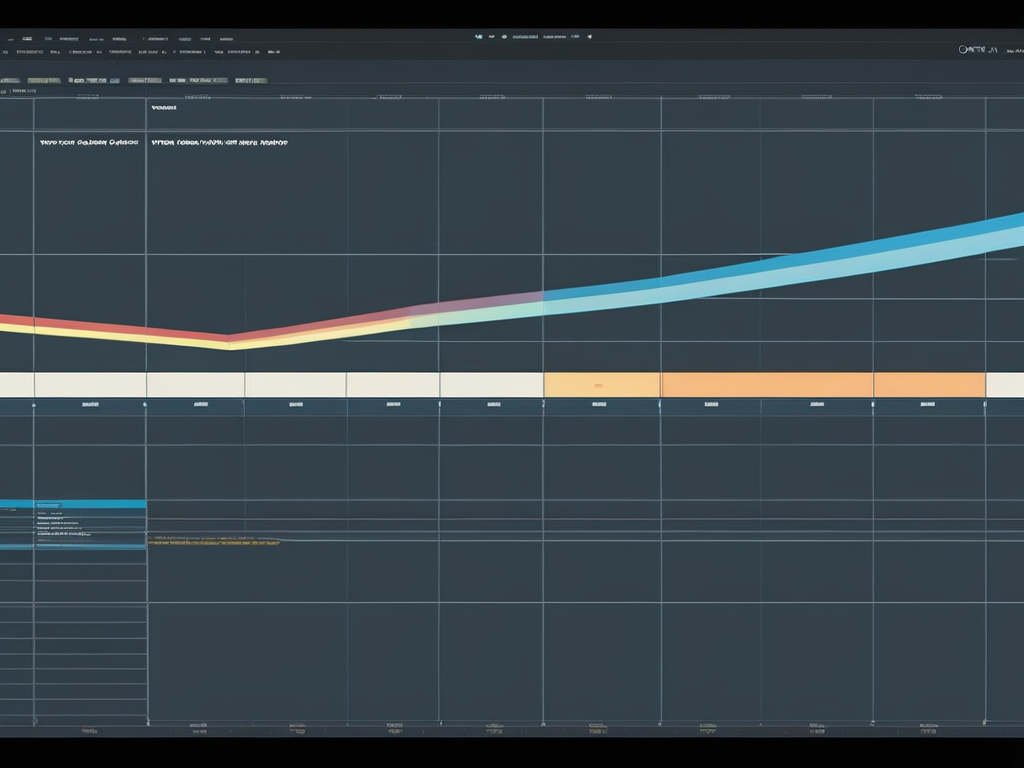Click the first highlighted button in the filter toolbar

(43, 80)
